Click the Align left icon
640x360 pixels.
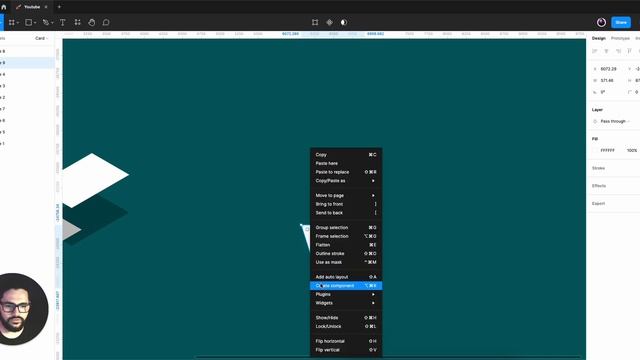tap(595, 51)
